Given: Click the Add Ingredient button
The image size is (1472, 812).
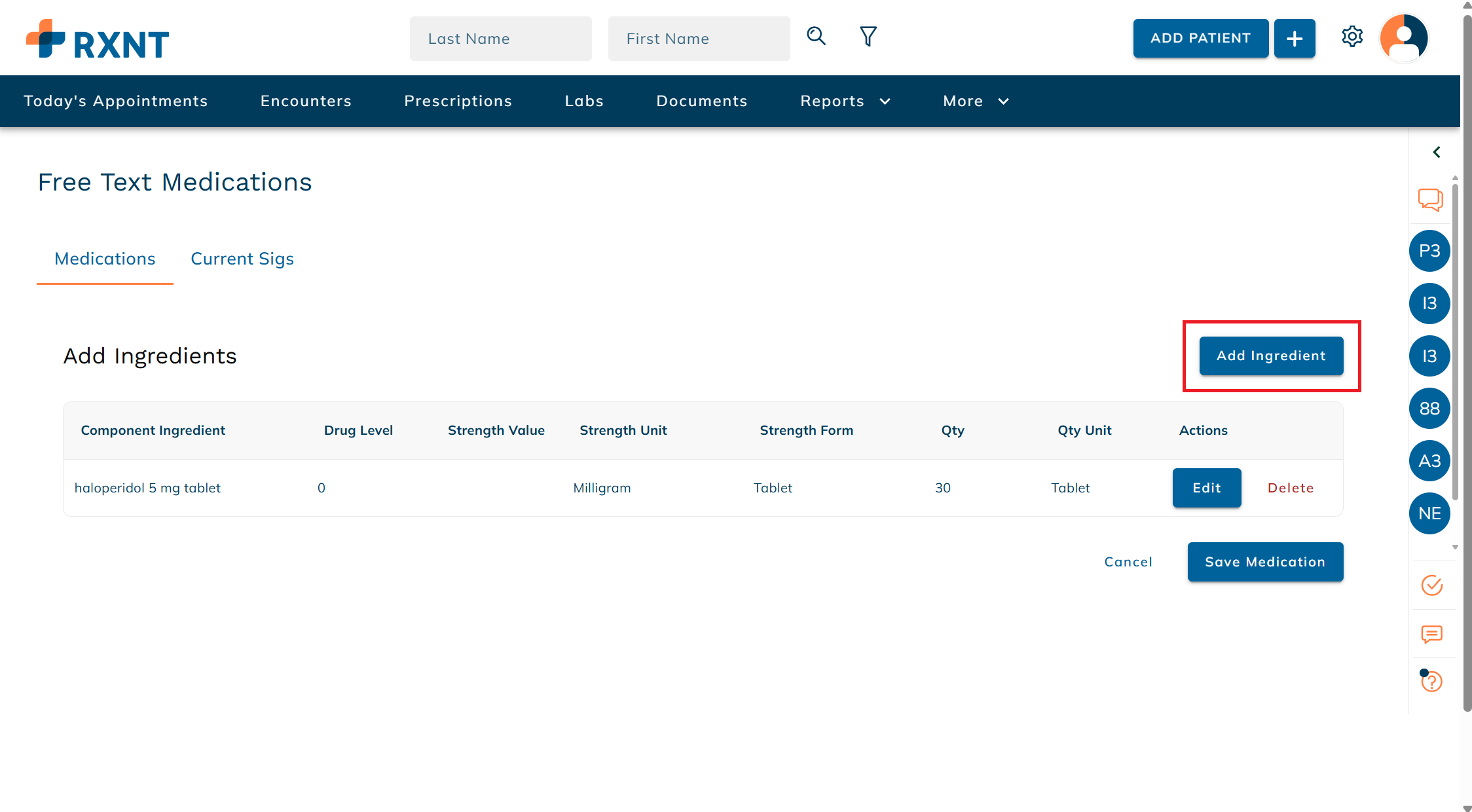Looking at the screenshot, I should [x=1270, y=356].
